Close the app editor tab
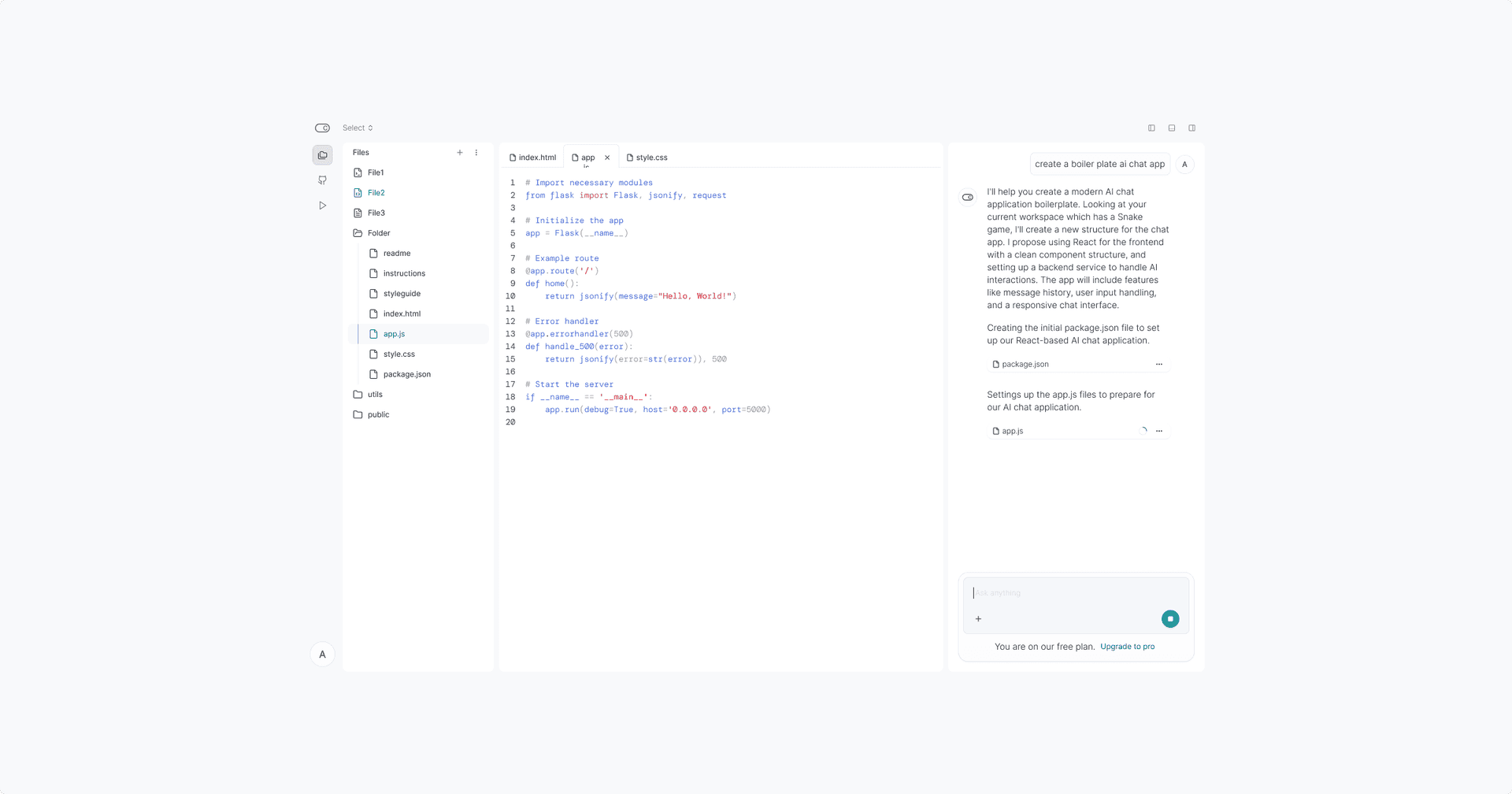This screenshot has height=794, width=1512. [x=607, y=158]
